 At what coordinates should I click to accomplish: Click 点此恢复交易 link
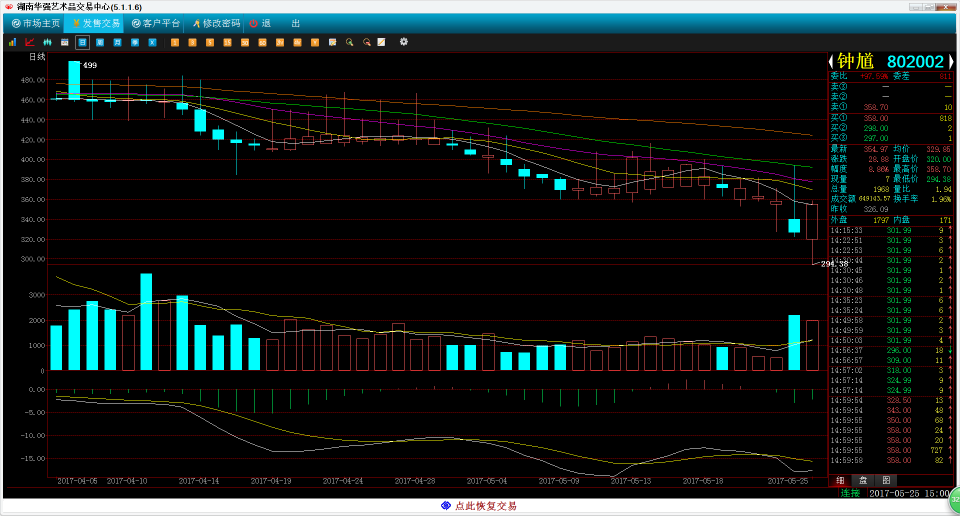479,506
